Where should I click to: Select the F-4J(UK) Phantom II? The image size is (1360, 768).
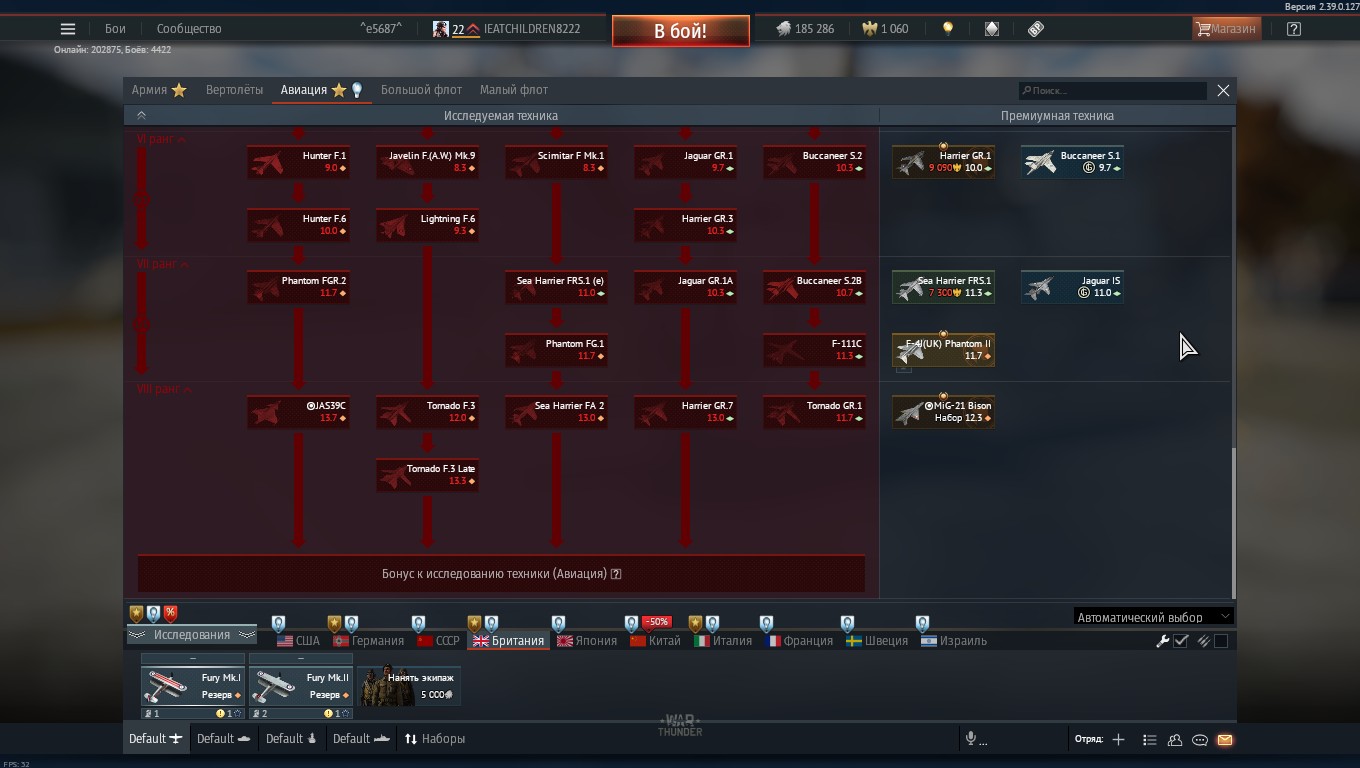coord(943,350)
